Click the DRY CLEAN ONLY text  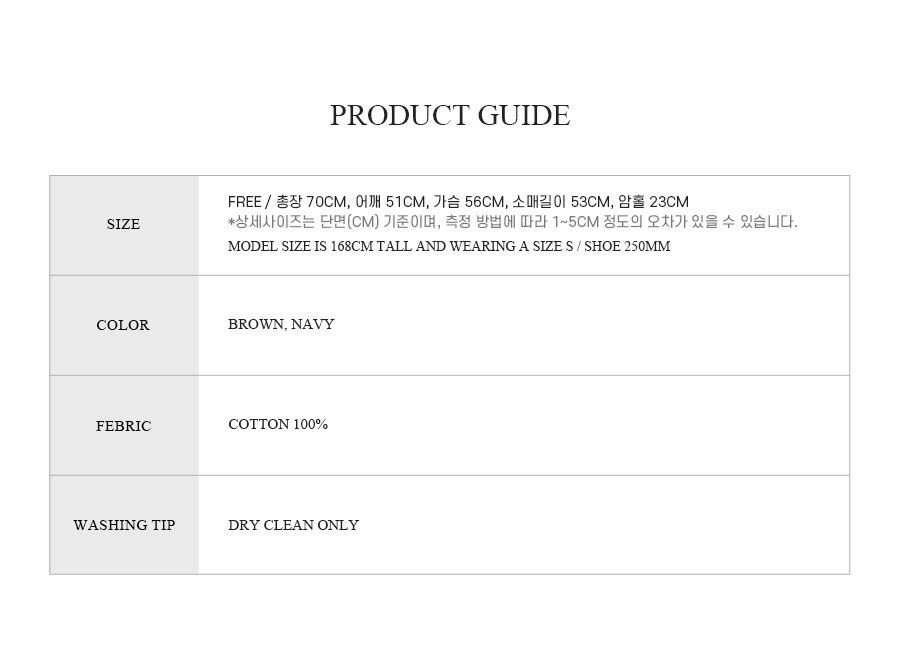(x=293, y=525)
